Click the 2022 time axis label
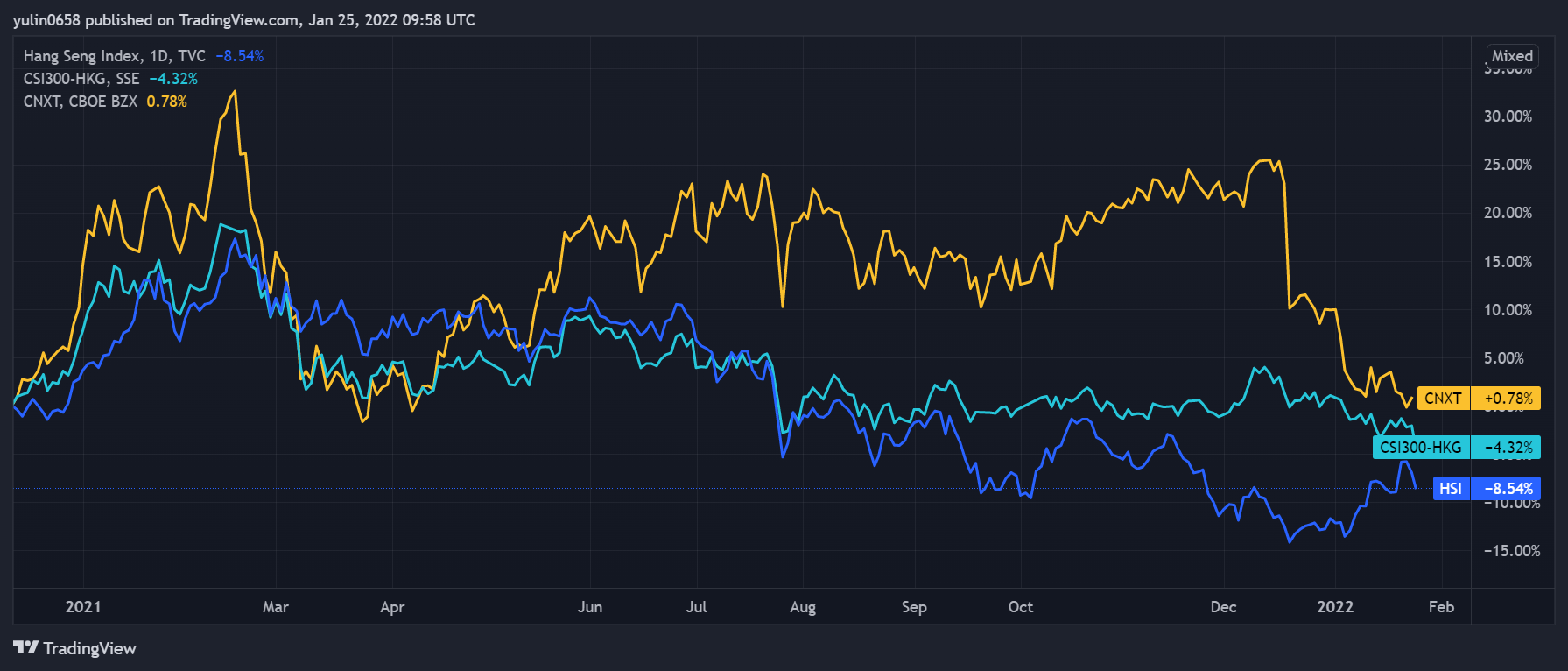Image resolution: width=1568 pixels, height=671 pixels. coord(1335,607)
